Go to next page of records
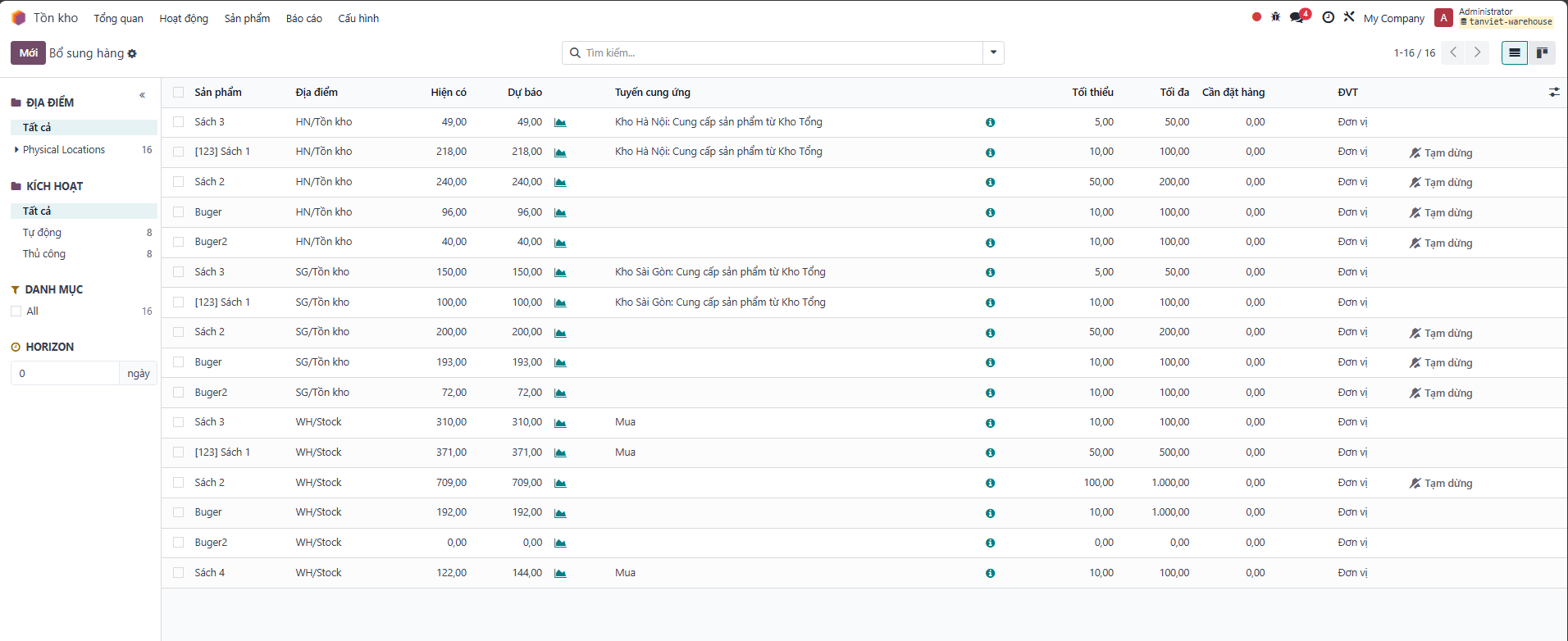This screenshot has height=641, width=1568. (1477, 52)
